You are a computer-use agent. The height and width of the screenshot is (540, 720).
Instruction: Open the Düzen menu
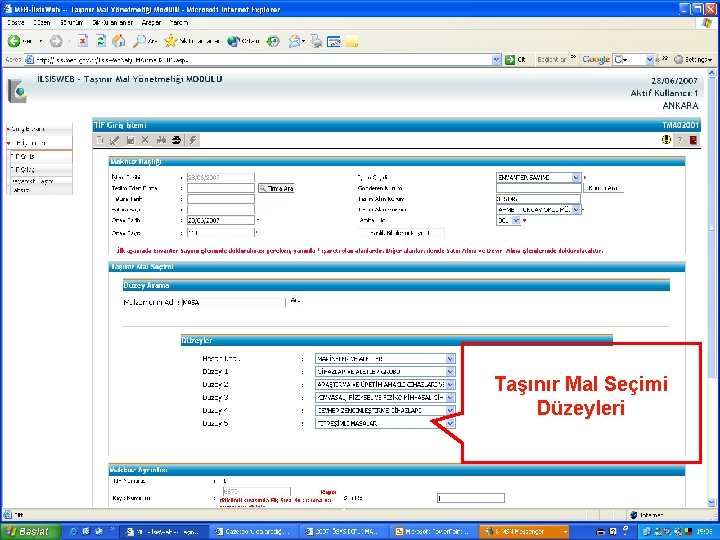[x=41, y=22]
